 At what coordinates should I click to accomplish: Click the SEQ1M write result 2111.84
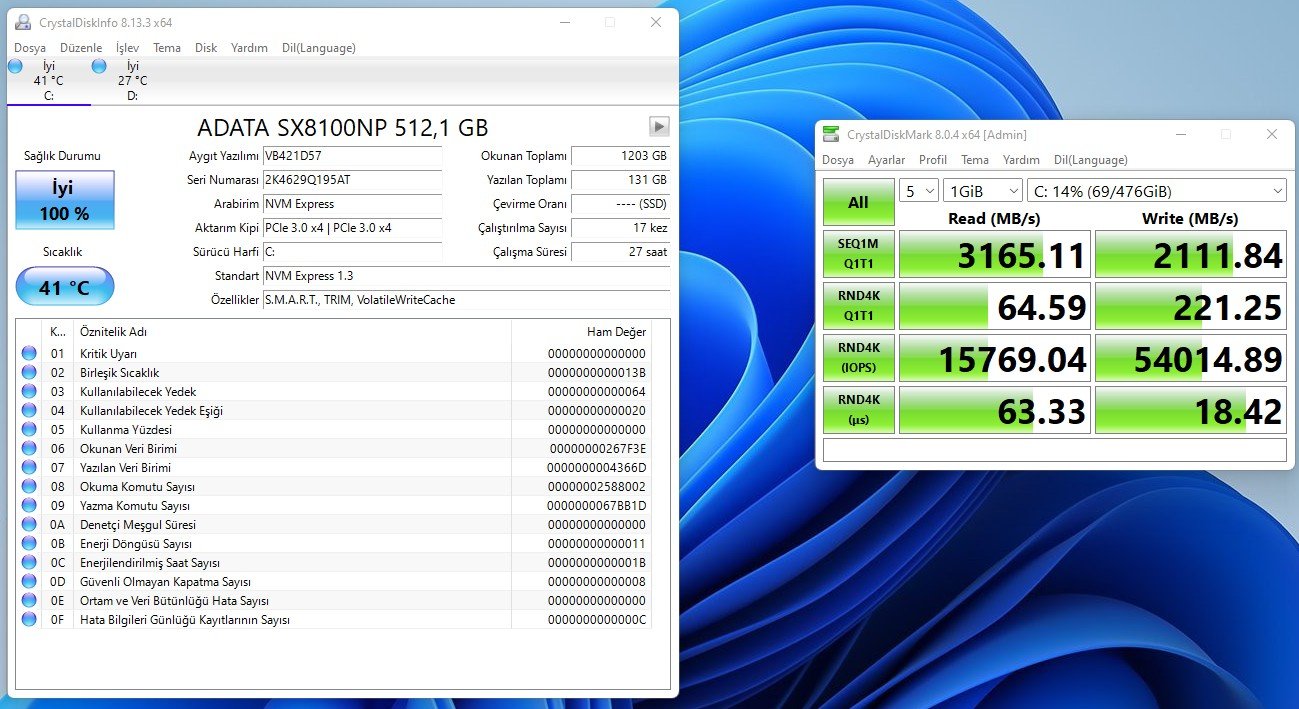[1190, 256]
